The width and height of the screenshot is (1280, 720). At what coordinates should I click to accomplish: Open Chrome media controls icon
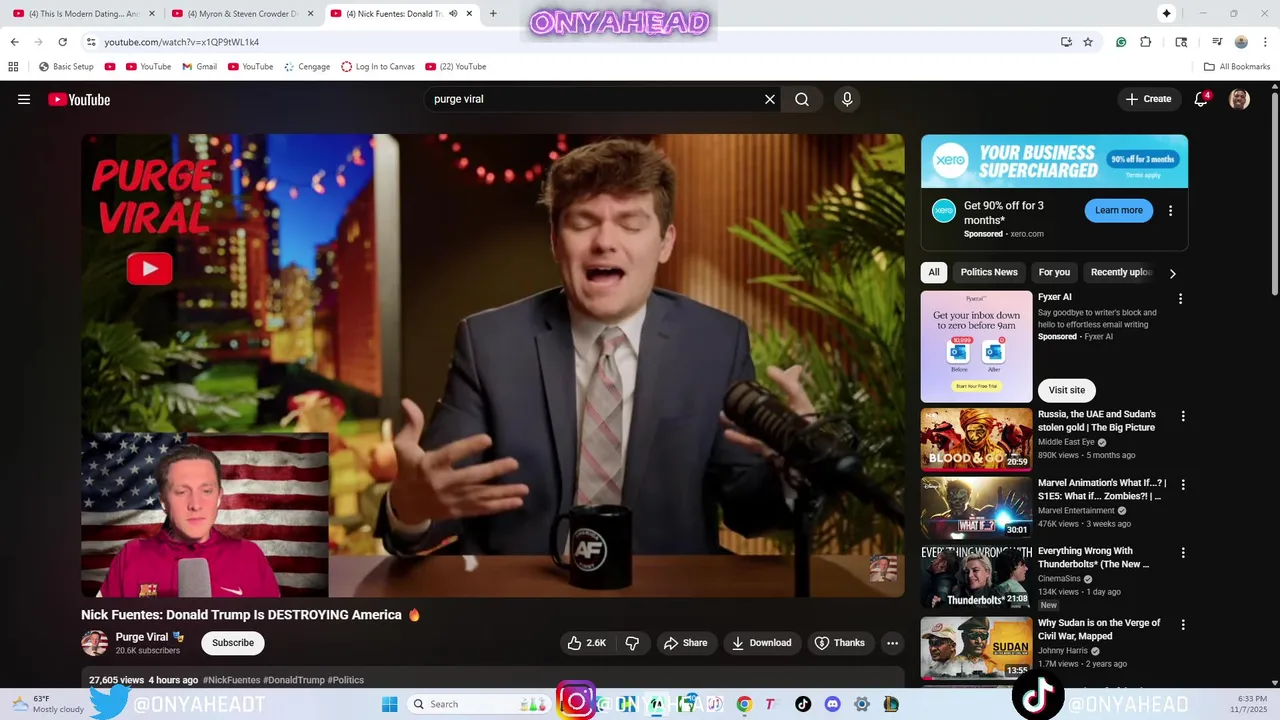click(1217, 42)
